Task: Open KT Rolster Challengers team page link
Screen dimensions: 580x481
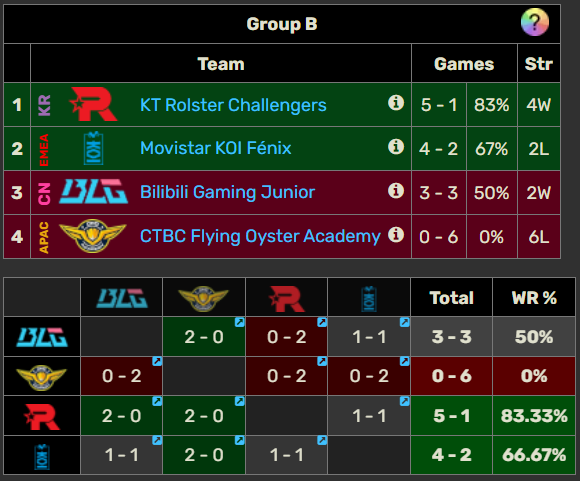Action: [x=233, y=105]
